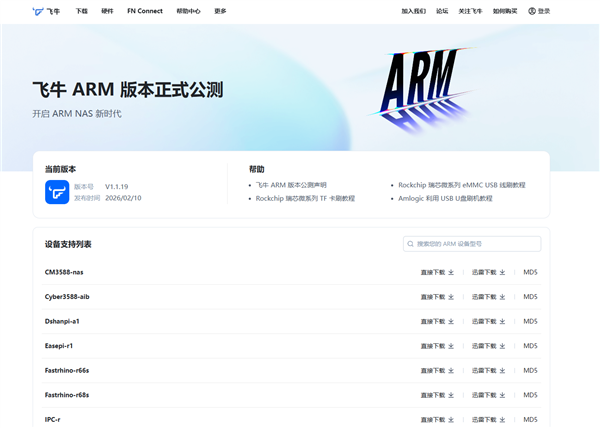Open 飞牛 ARM 版本公测声明 help link

point(291,185)
